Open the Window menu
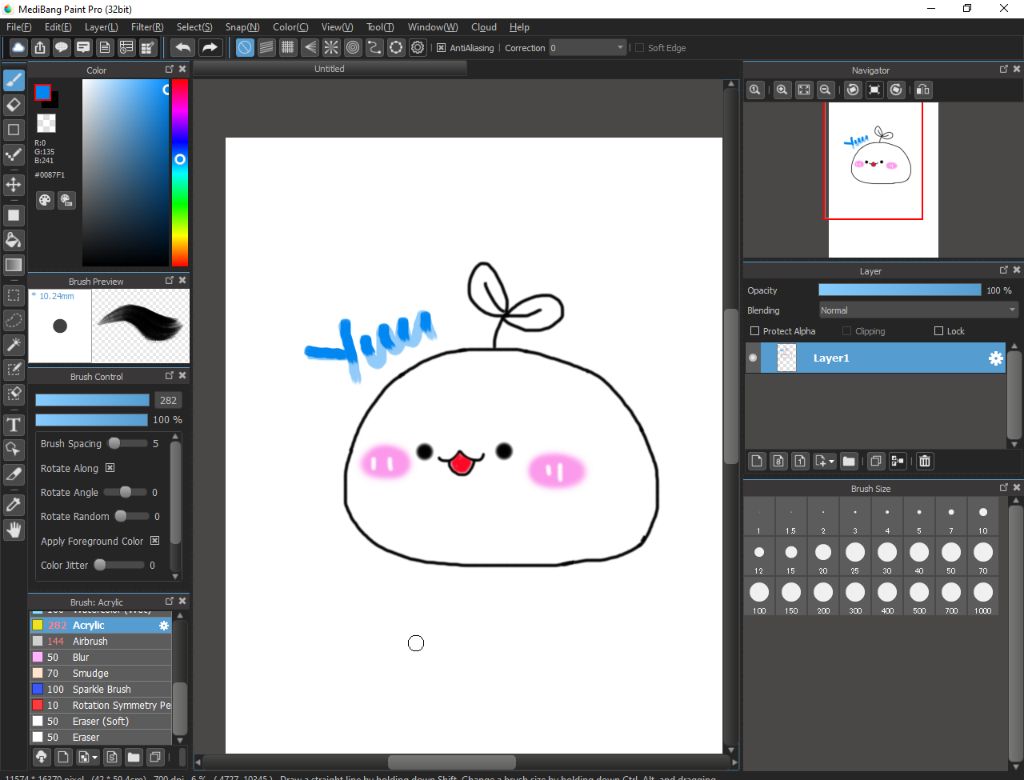The width and height of the screenshot is (1024, 780). click(x=432, y=27)
